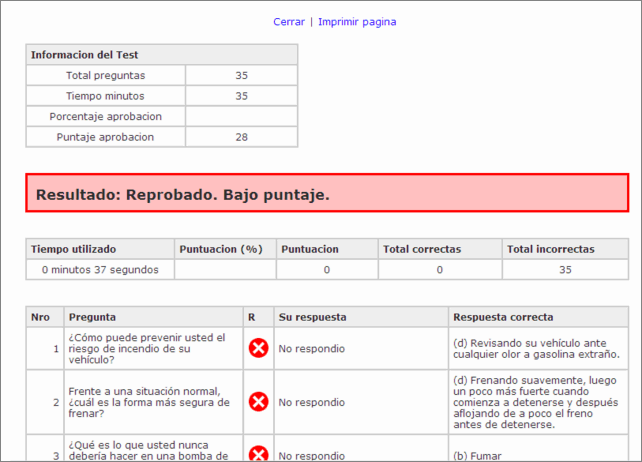642x462 pixels.
Task: Click the Su respuesta column header
Action: (x=312, y=317)
